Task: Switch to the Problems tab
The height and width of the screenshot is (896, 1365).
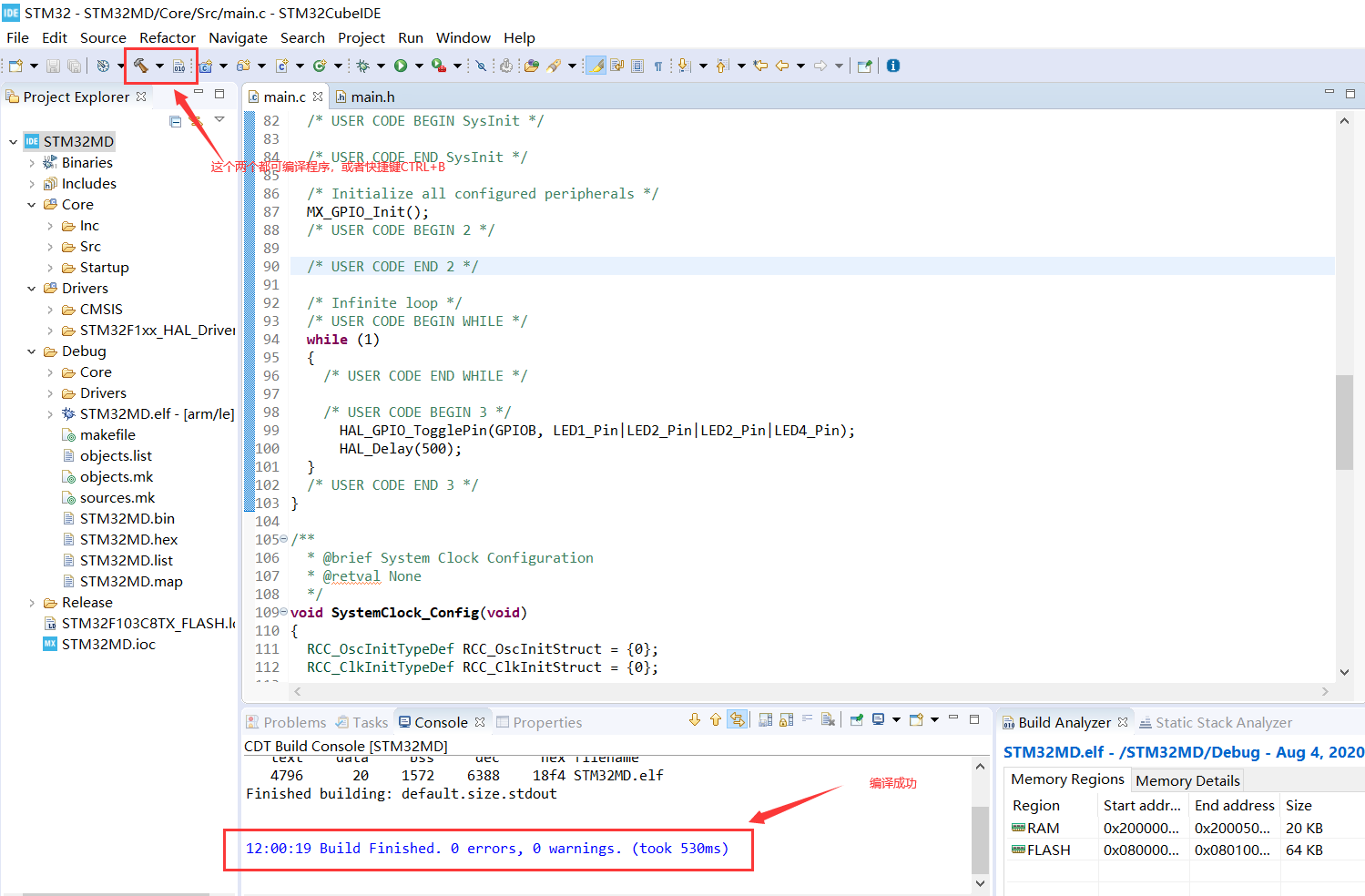Action: [x=286, y=722]
